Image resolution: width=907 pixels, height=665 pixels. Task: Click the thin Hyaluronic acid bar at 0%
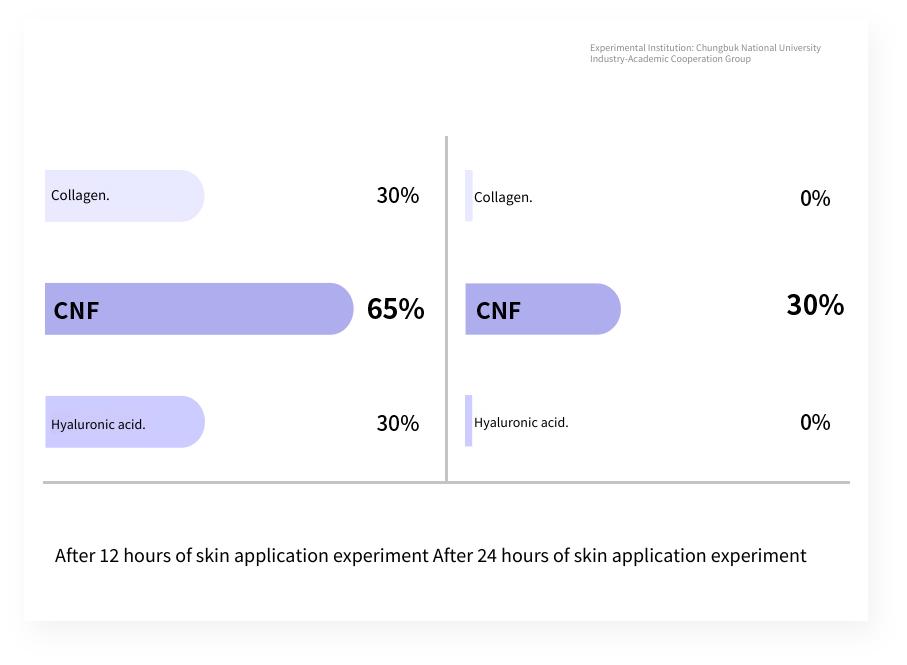point(469,420)
